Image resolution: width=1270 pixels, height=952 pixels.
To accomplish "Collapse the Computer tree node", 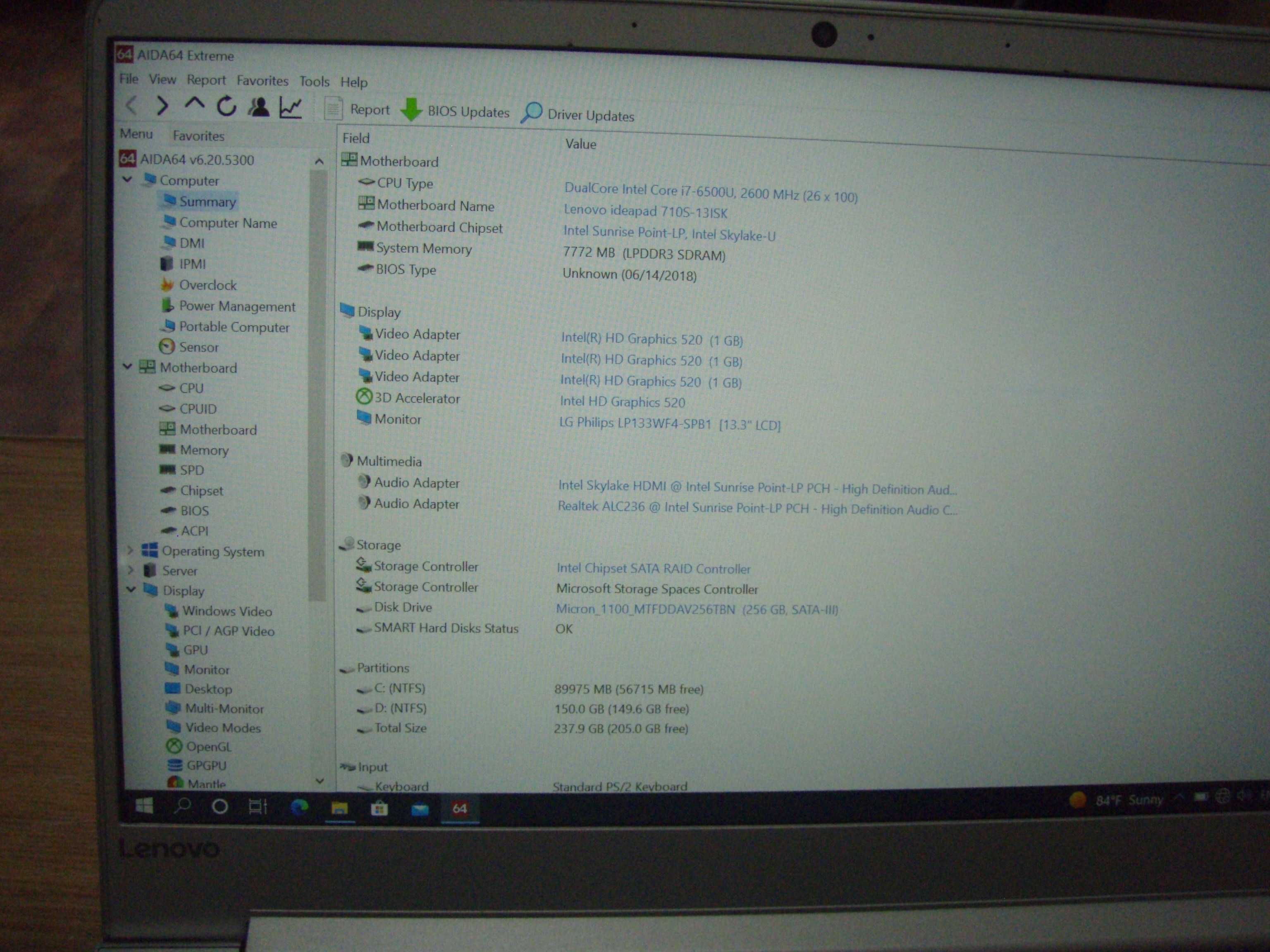I will (x=127, y=180).
